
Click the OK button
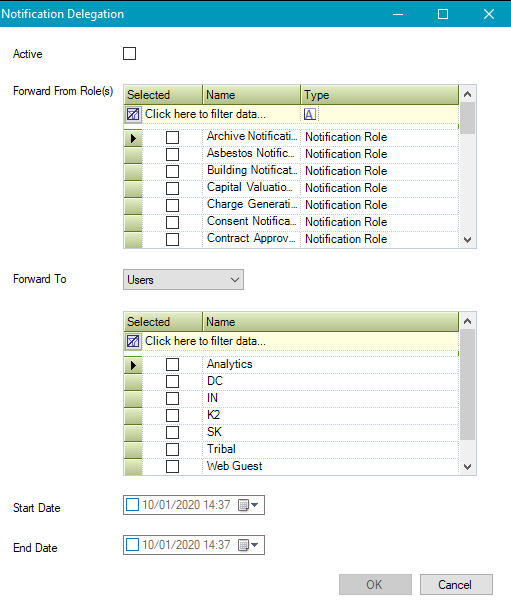click(375, 585)
